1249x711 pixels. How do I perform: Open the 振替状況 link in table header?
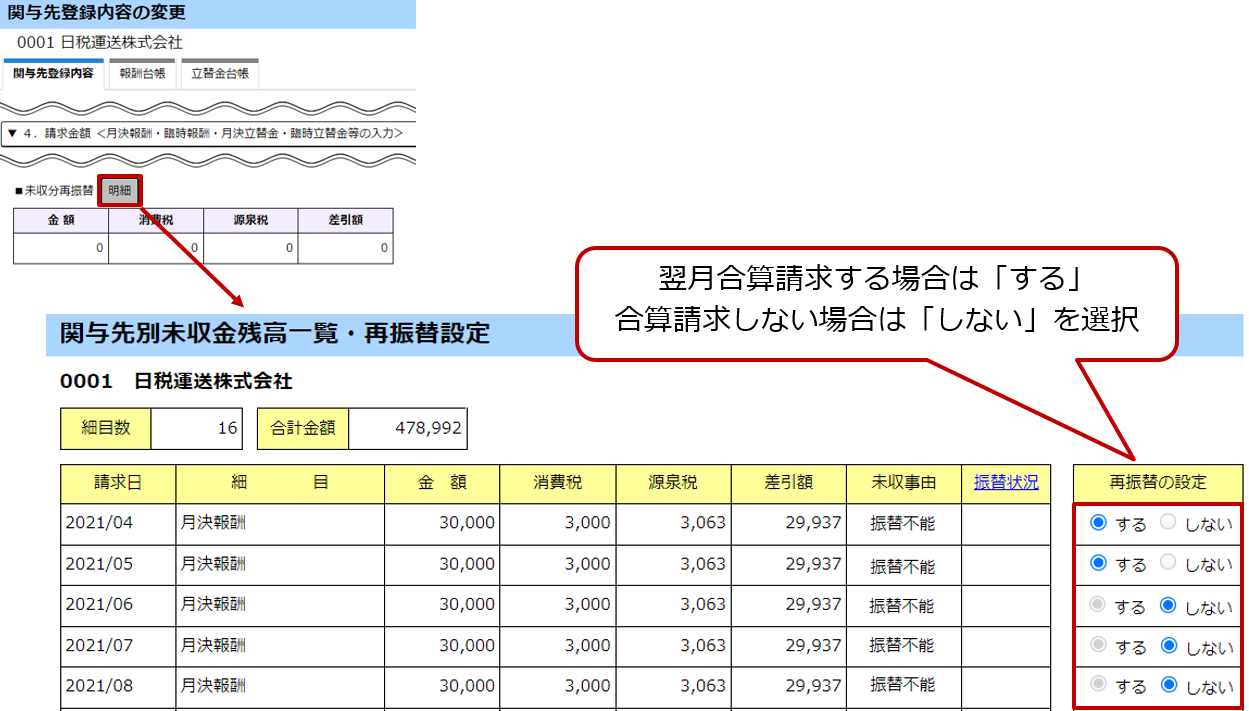click(x=1006, y=482)
